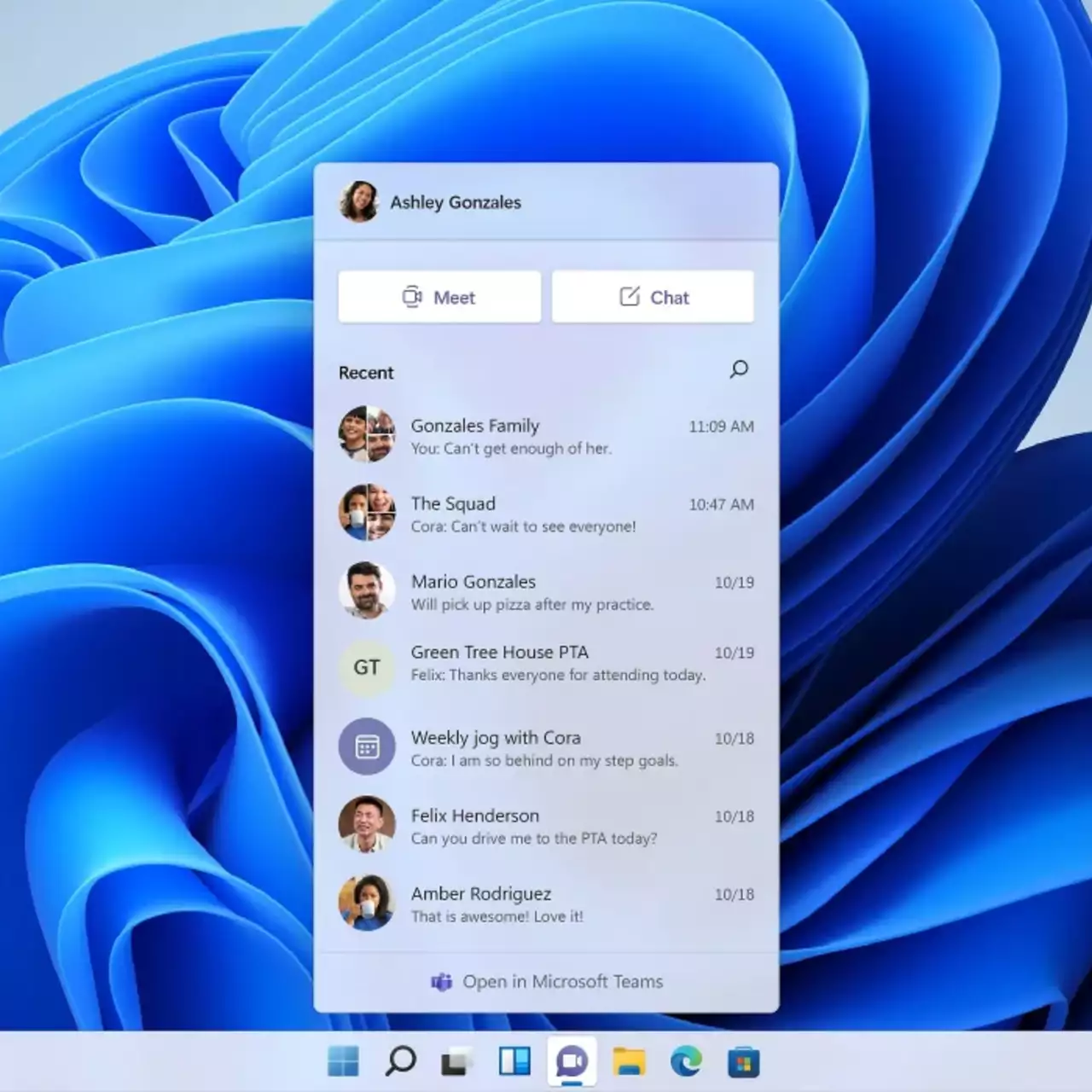Click 'Cora: I am so behind on my step goals.'
This screenshot has width=1092, height=1092.
(x=544, y=760)
